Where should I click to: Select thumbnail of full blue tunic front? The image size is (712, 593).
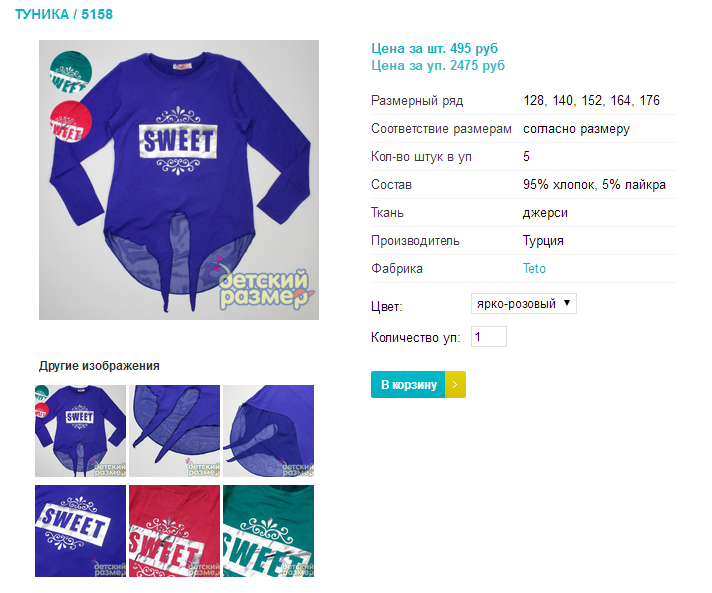click(80, 431)
